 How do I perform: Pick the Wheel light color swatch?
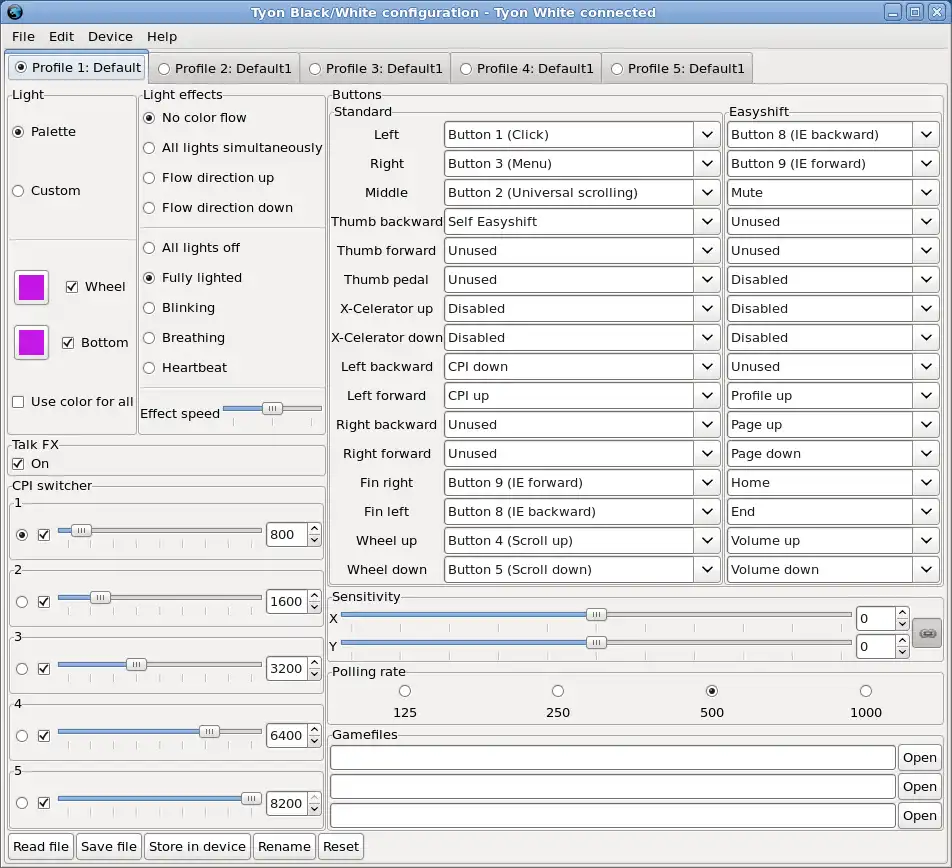point(31,287)
